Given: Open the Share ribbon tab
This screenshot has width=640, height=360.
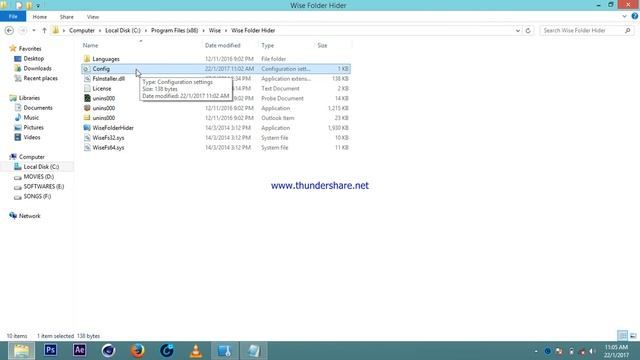Looking at the screenshot, I should click(x=67, y=17).
